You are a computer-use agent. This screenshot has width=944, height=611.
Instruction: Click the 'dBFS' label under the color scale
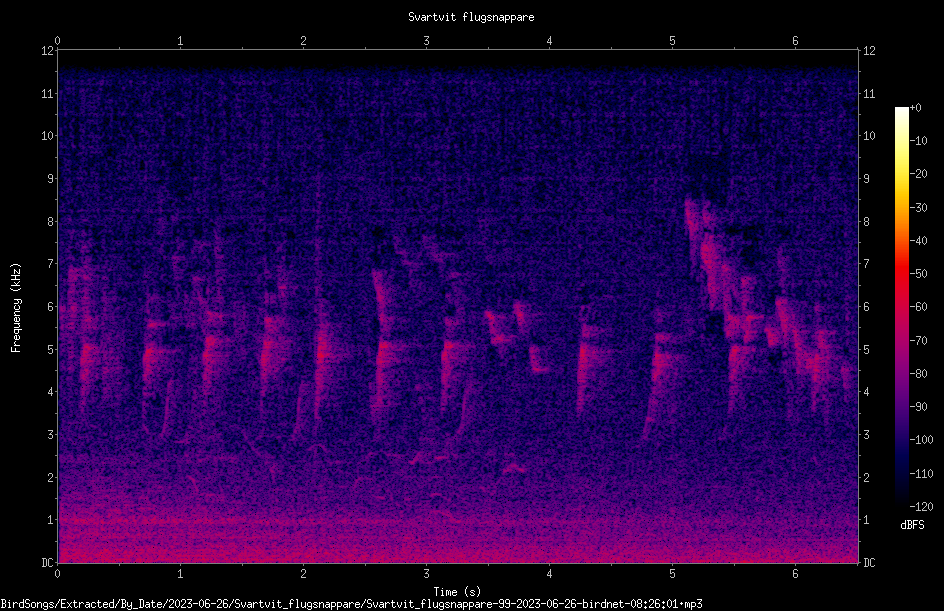(912, 525)
